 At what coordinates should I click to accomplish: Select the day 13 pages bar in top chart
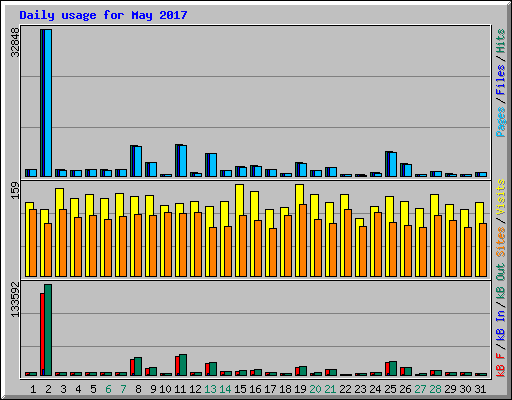213,165
